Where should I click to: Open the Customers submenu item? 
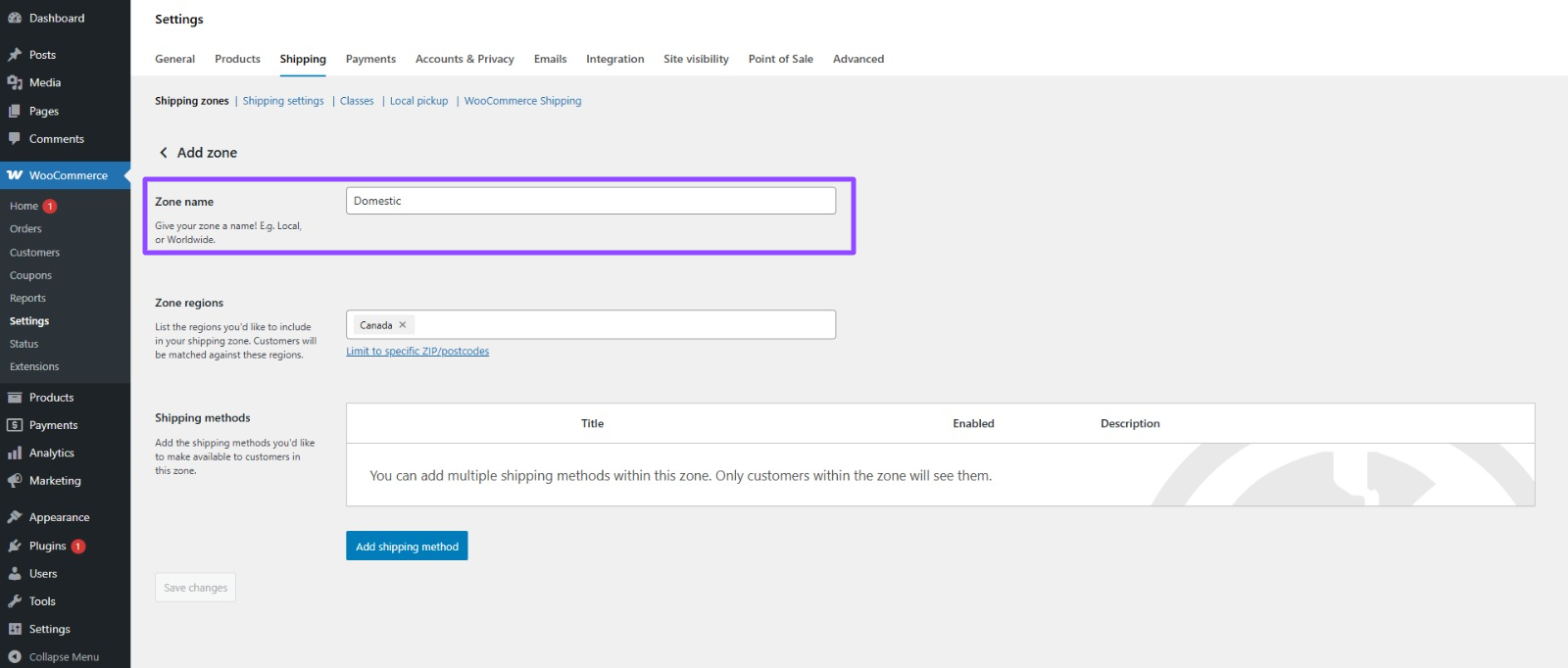(x=34, y=253)
